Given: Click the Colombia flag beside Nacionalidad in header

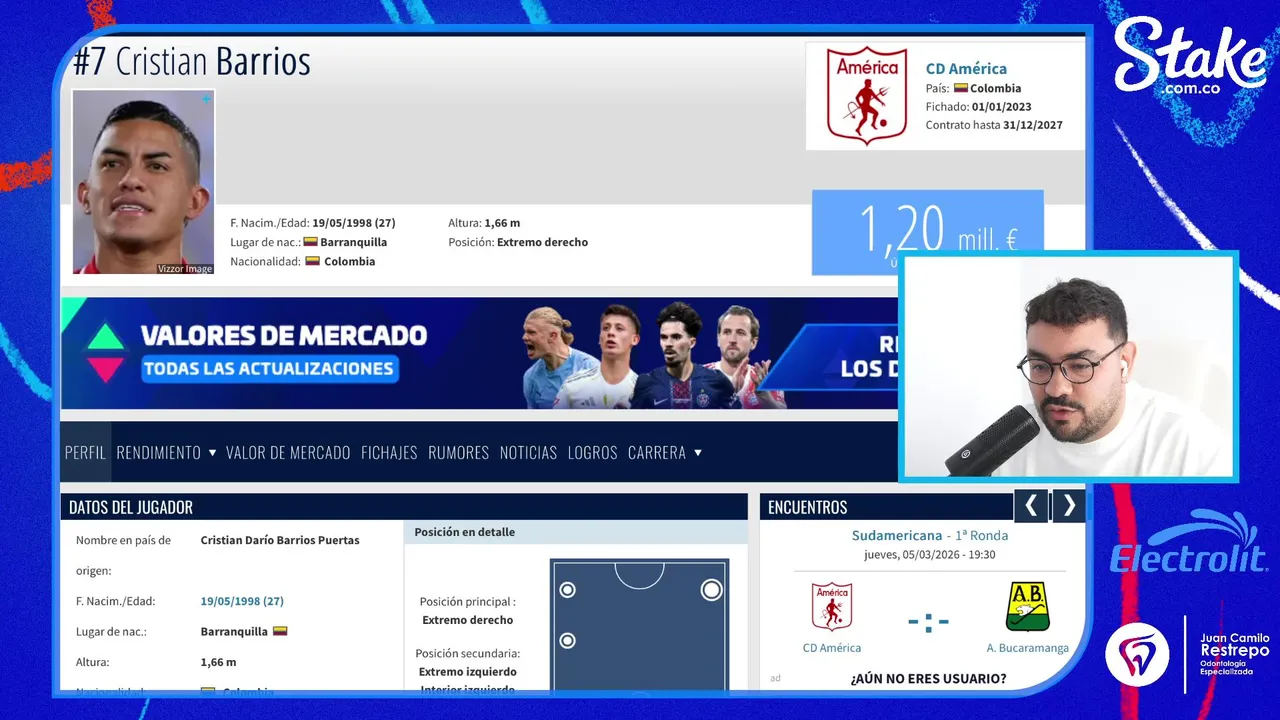Looking at the screenshot, I should 312,261.
